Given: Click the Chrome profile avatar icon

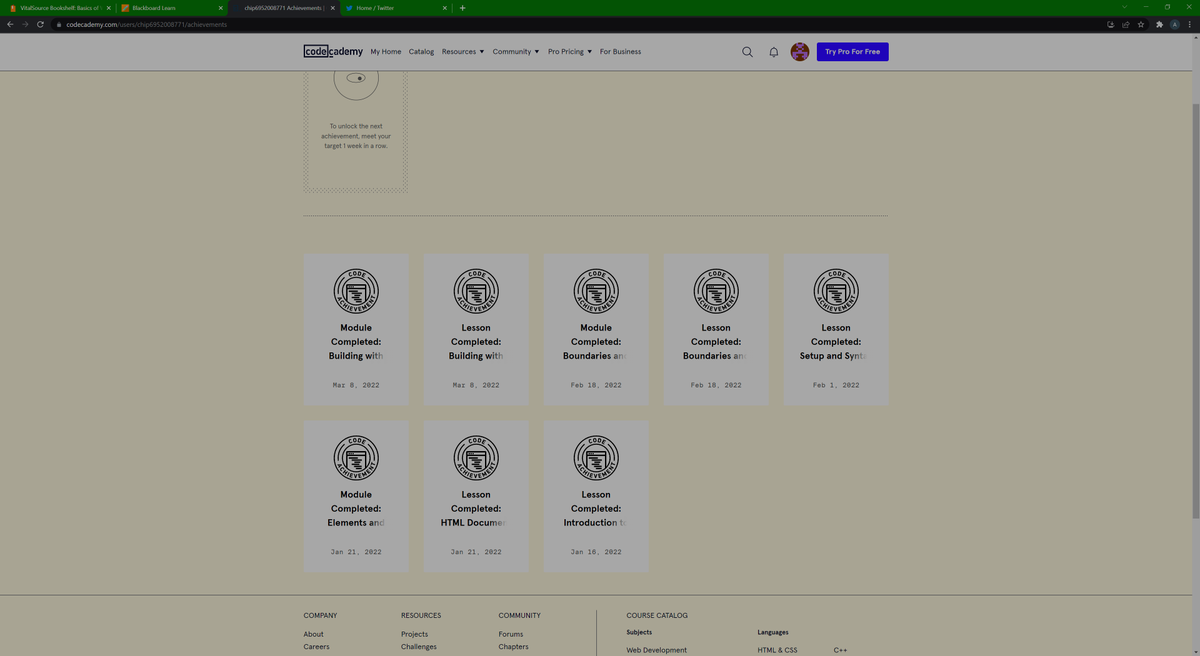Looking at the screenshot, I should pyautogui.click(x=1175, y=24).
